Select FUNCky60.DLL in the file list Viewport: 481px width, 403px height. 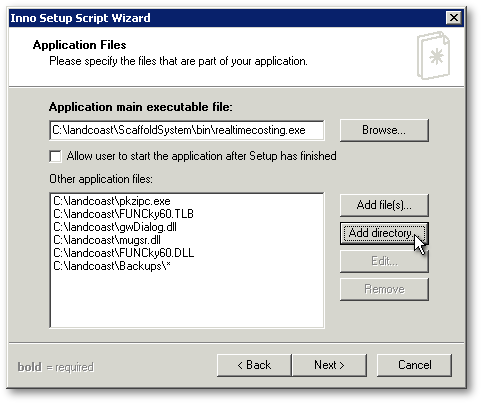tap(123, 253)
